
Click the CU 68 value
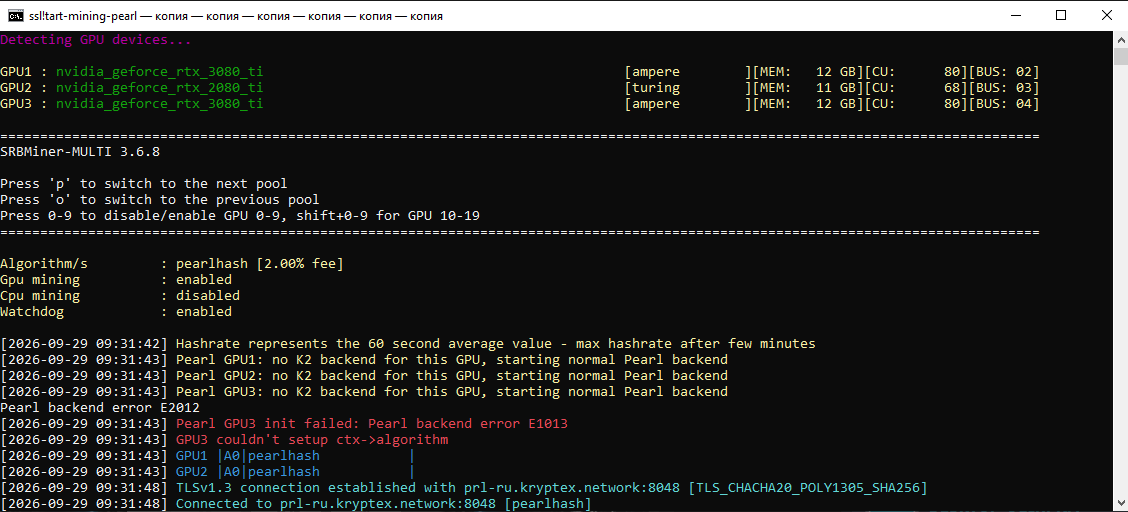(x=952, y=88)
